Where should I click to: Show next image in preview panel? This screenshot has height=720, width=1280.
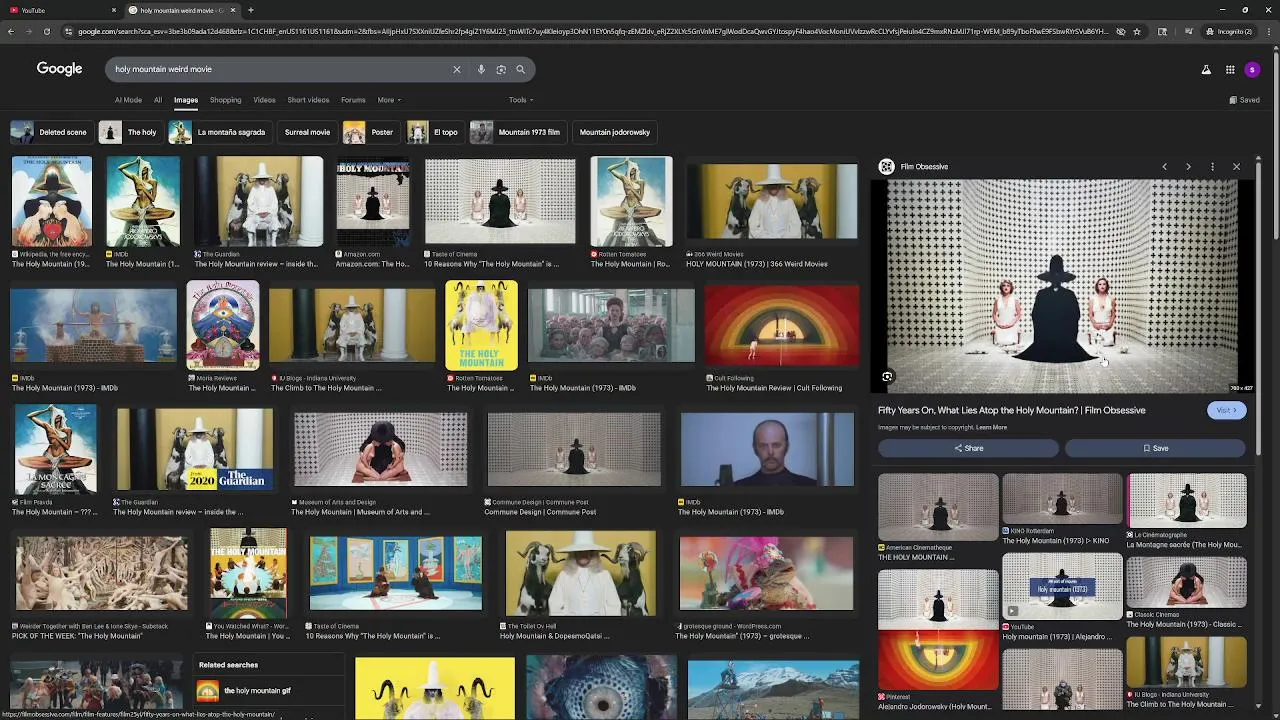(1188, 167)
